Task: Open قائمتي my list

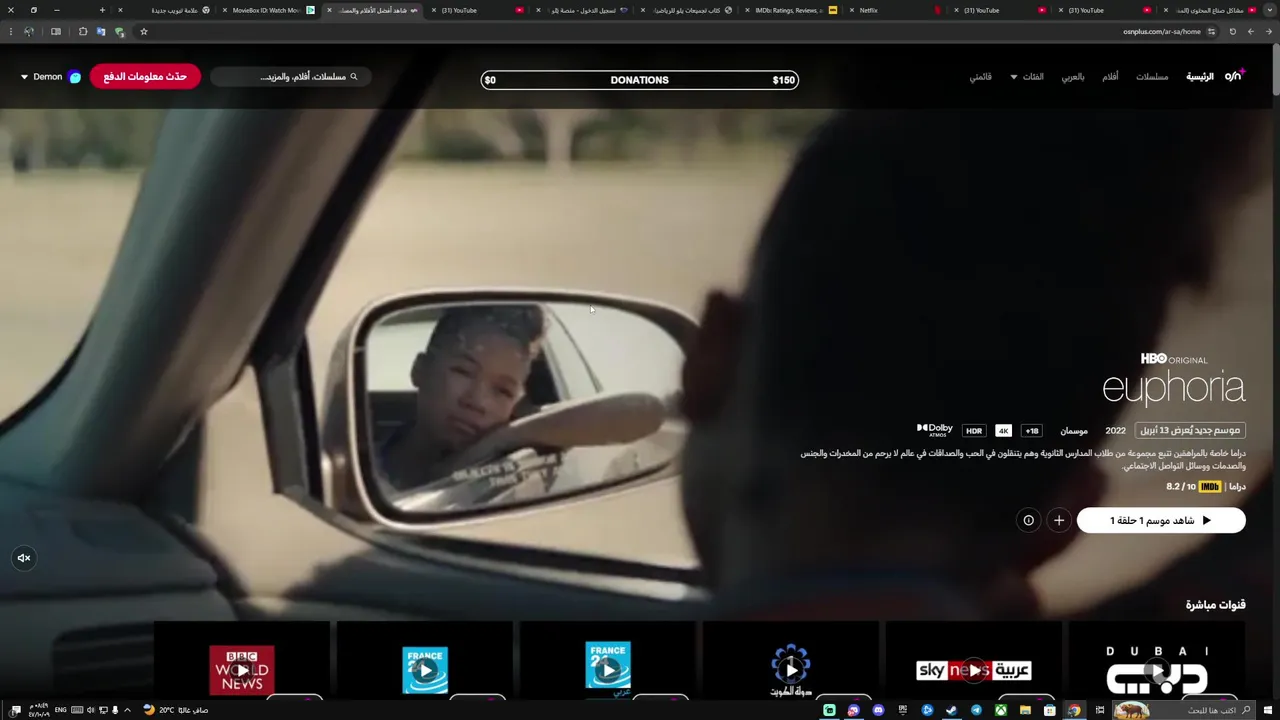Action: pyautogui.click(x=980, y=77)
